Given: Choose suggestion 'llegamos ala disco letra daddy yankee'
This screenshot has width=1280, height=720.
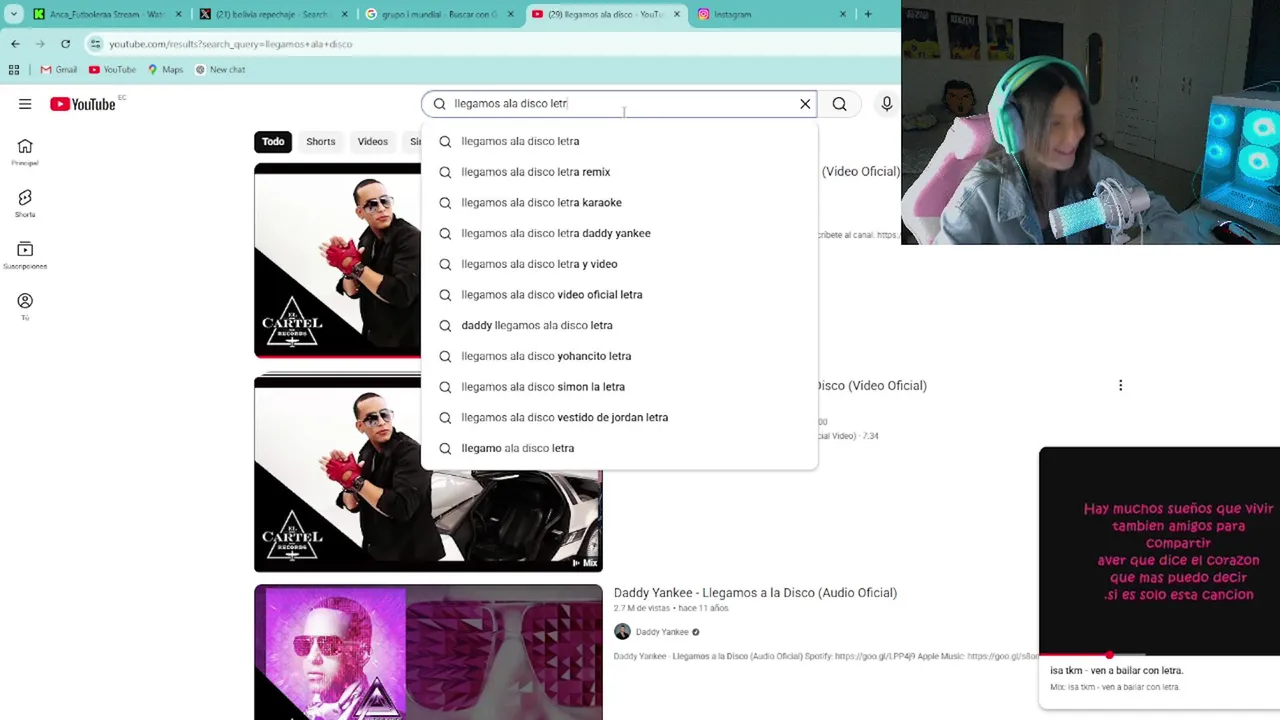Looking at the screenshot, I should coord(619,233).
